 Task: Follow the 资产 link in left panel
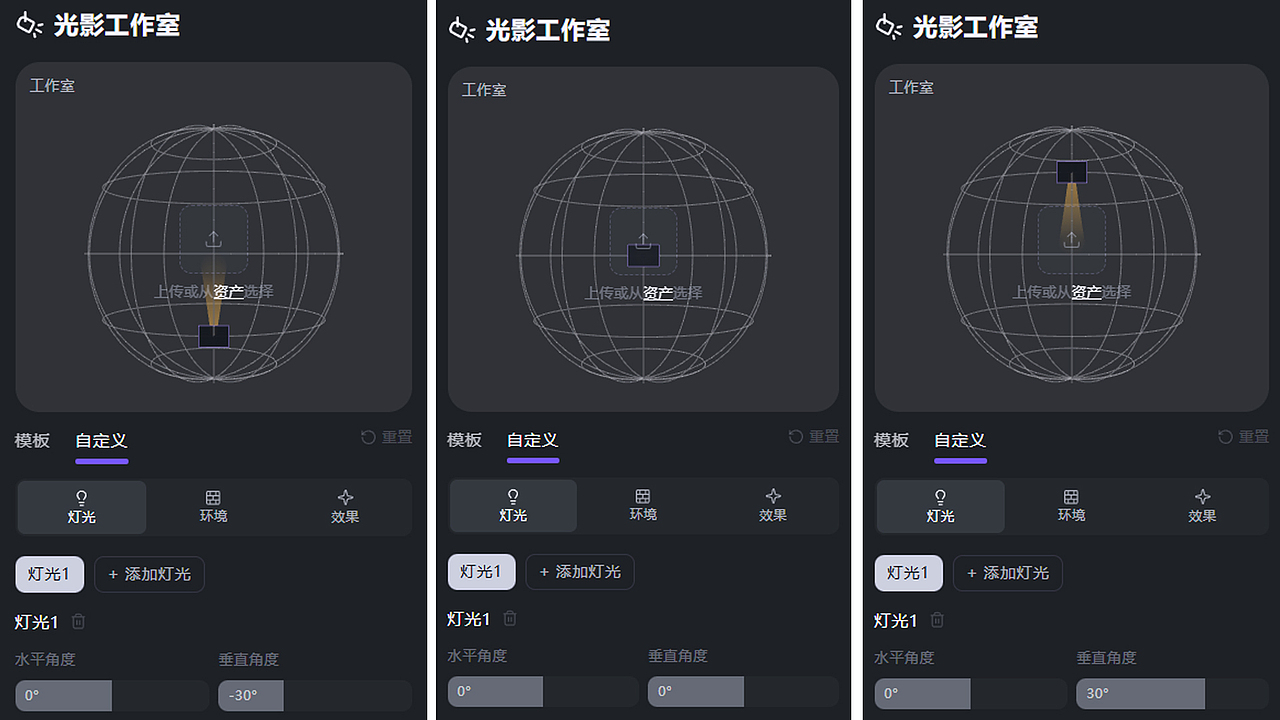[x=228, y=292]
